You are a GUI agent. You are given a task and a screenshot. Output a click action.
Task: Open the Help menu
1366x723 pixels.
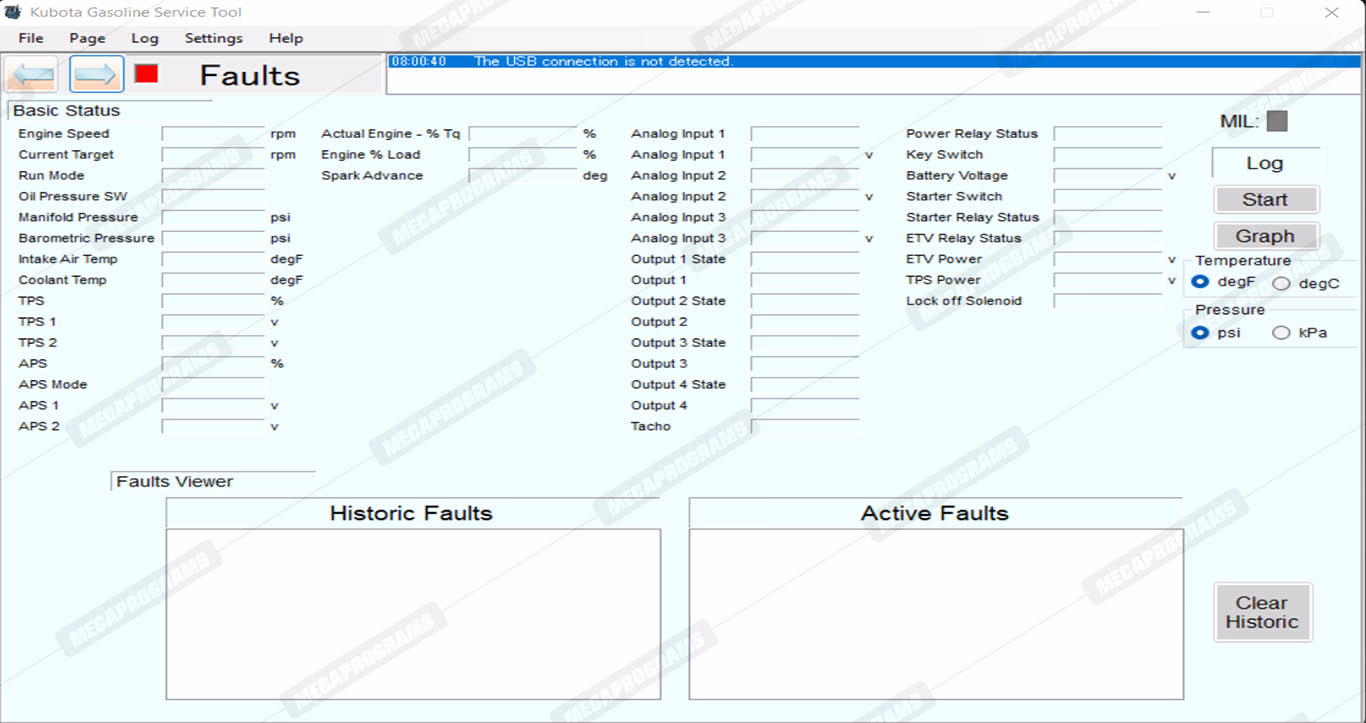(x=285, y=38)
